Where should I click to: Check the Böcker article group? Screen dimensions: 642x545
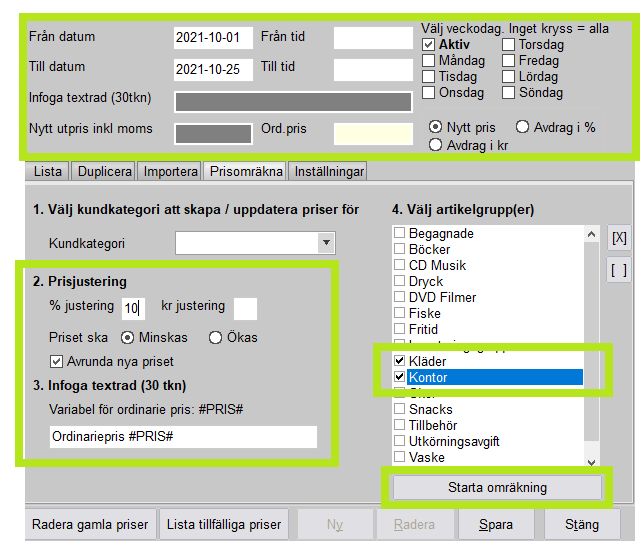[x=400, y=249]
